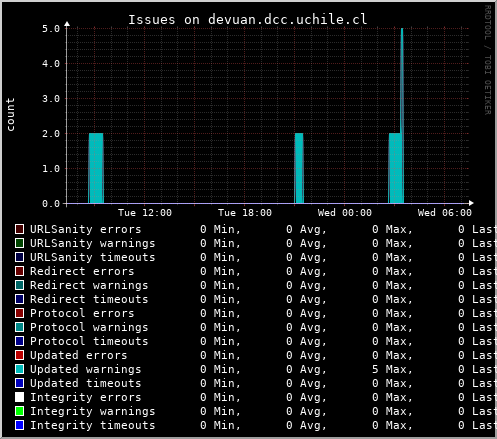Click the Redirect timeouts legend label
497x439 pixels.
(89, 299)
